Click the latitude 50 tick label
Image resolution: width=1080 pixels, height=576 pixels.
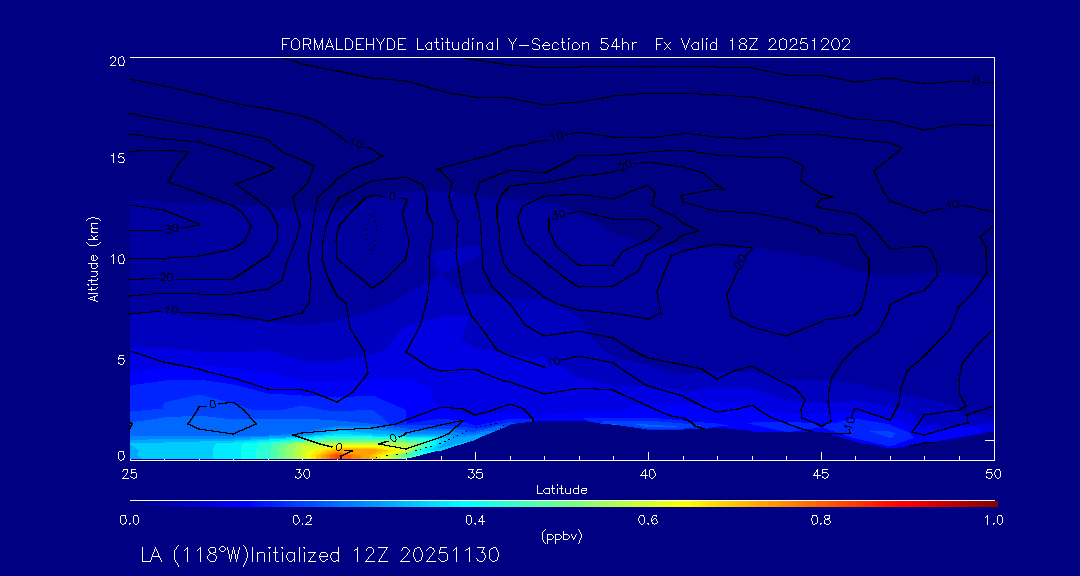[x=993, y=473]
